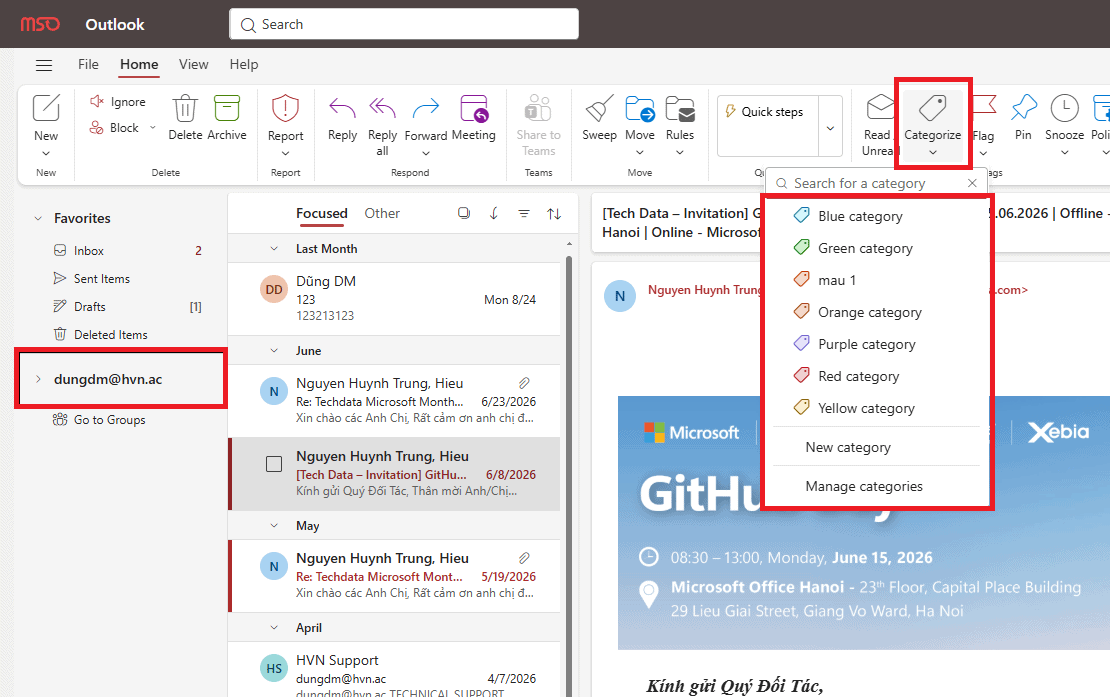Click the Report shield icon
This screenshot has height=697, width=1110.
(285, 108)
